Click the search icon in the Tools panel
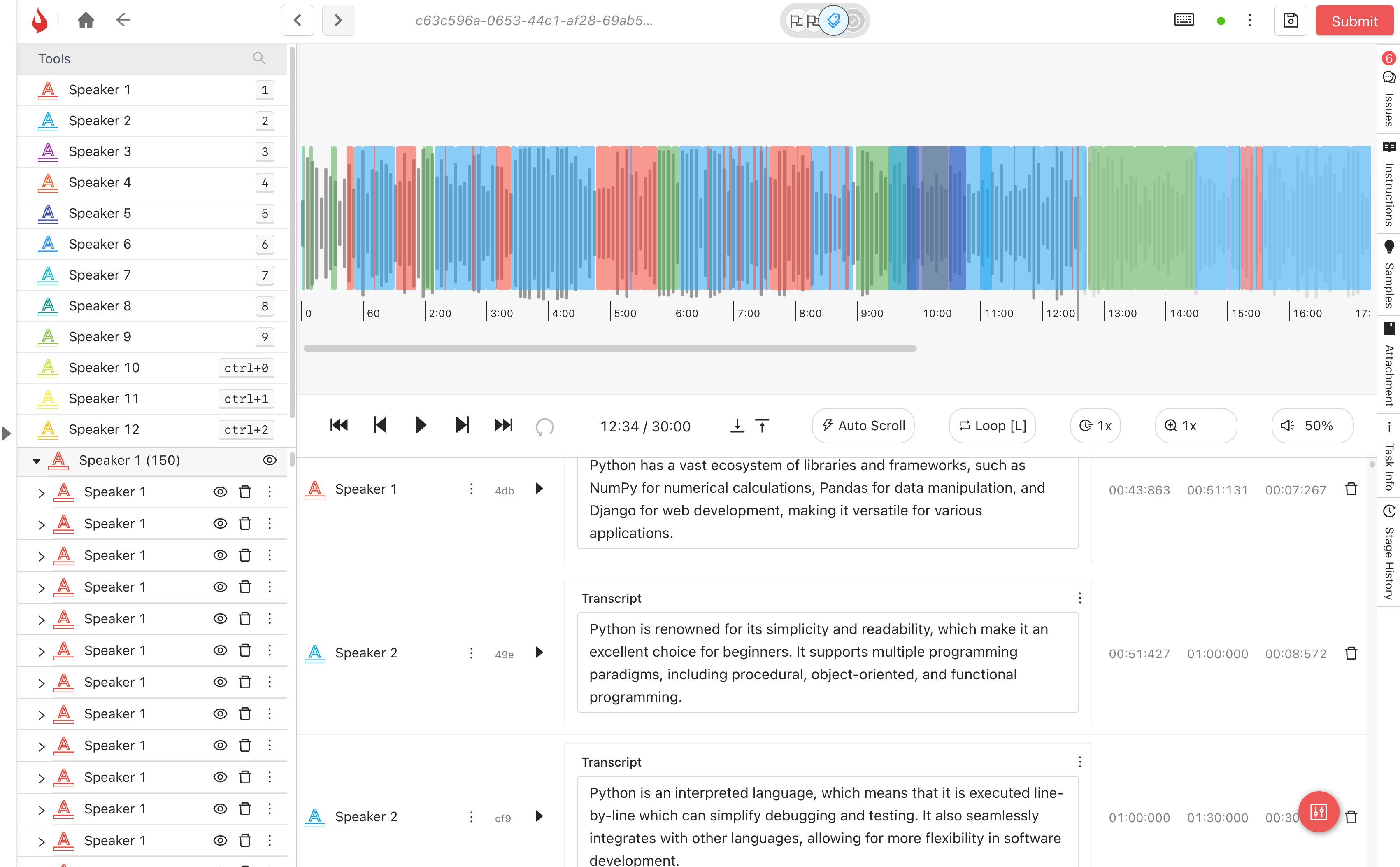The height and width of the screenshot is (867, 1400). [259, 58]
